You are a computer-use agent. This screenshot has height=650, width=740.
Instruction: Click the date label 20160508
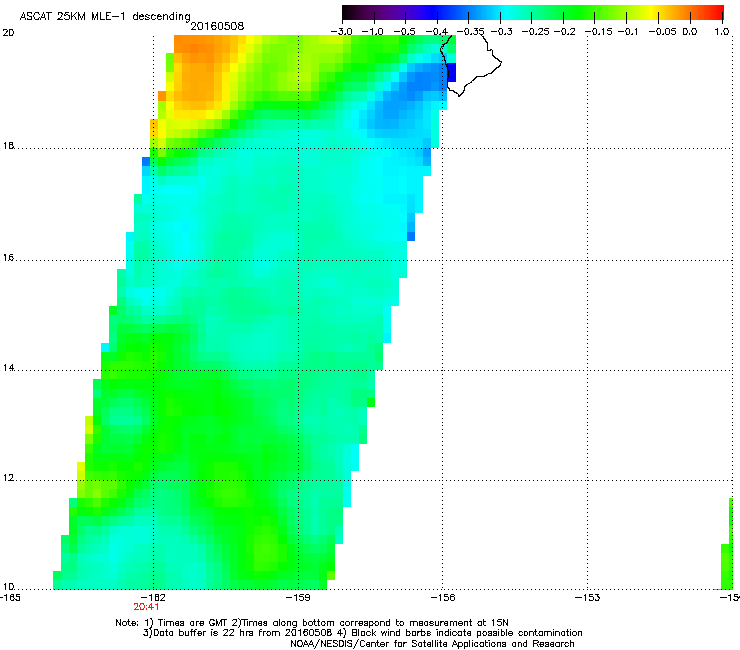[217, 26]
